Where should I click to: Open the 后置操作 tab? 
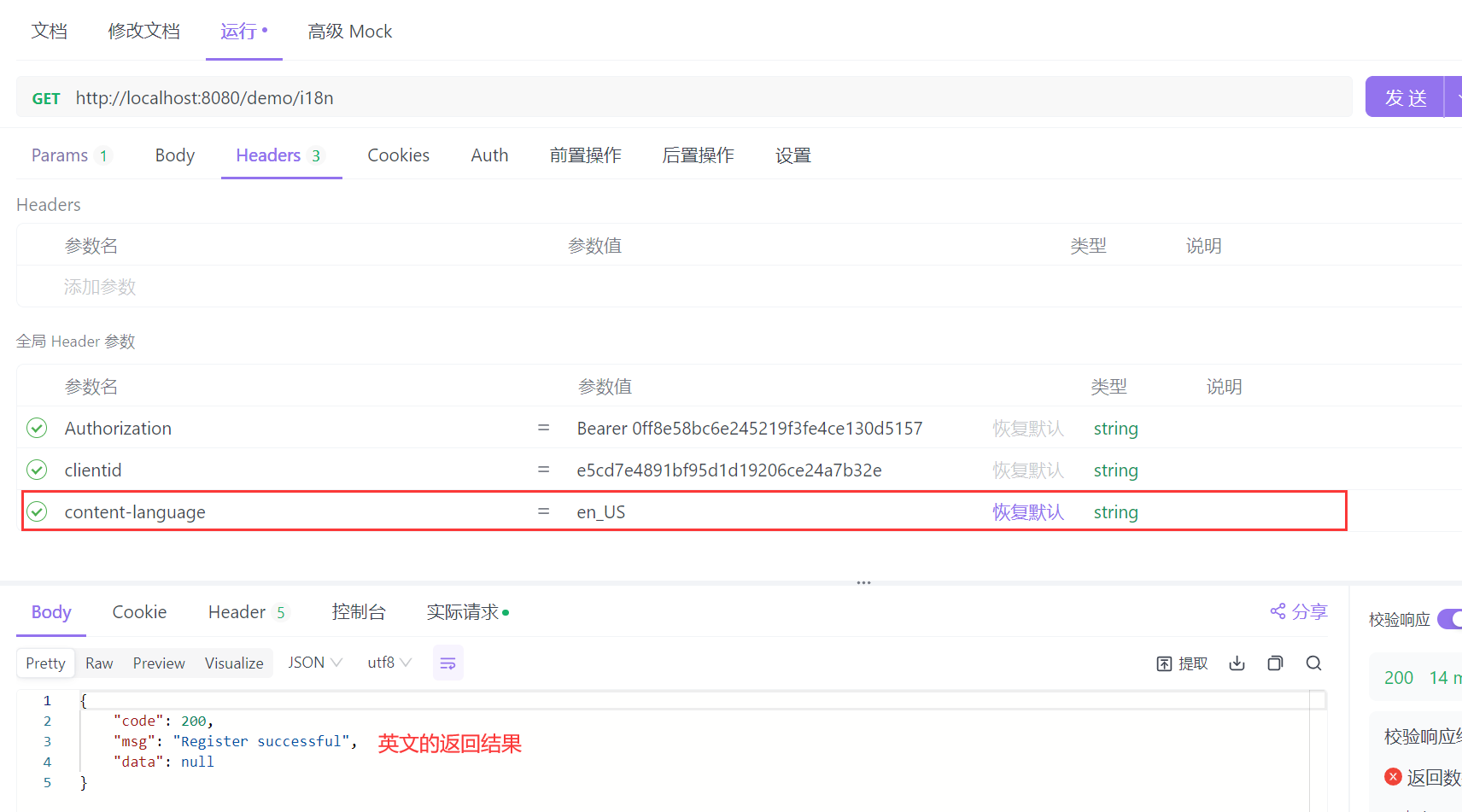[x=698, y=155]
